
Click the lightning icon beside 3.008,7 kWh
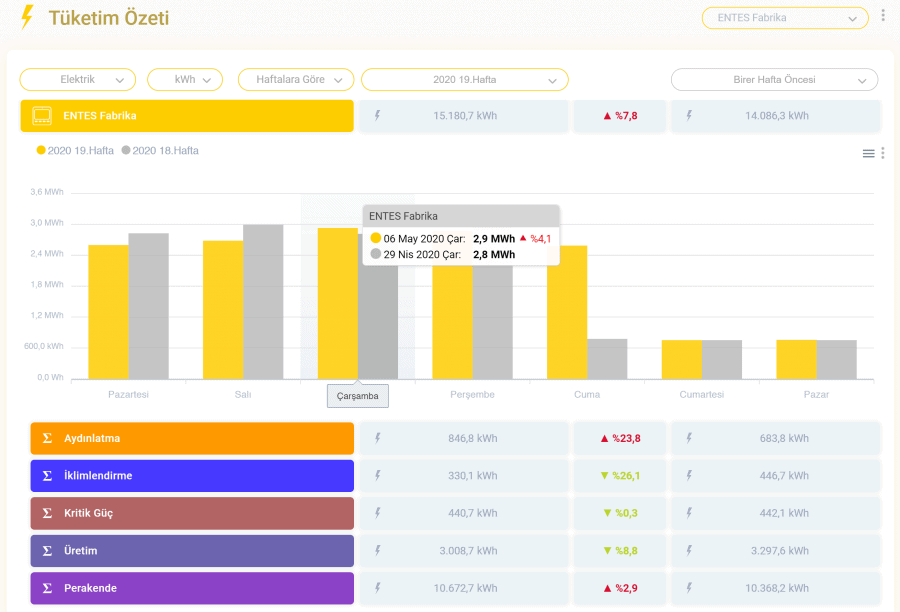(378, 551)
